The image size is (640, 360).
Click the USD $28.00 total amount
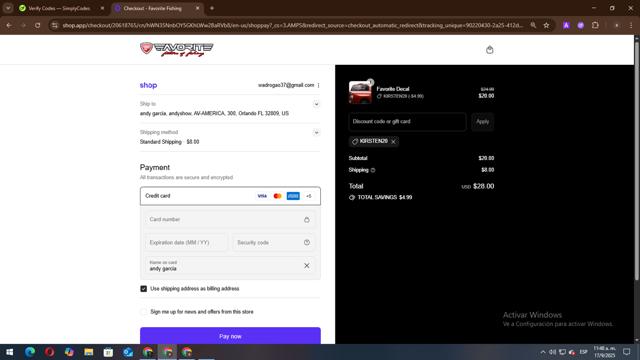[478, 186]
